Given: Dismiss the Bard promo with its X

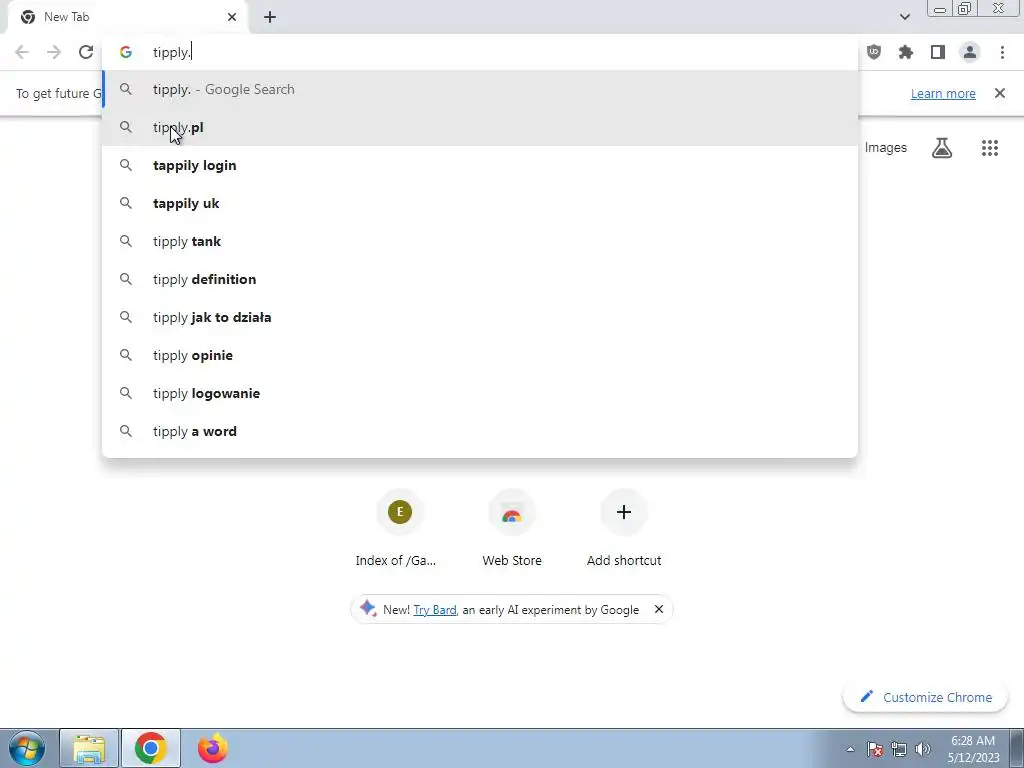Looking at the screenshot, I should 659,609.
